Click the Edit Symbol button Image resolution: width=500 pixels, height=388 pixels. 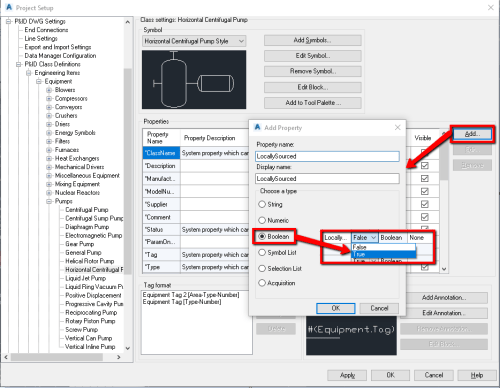click(313, 56)
